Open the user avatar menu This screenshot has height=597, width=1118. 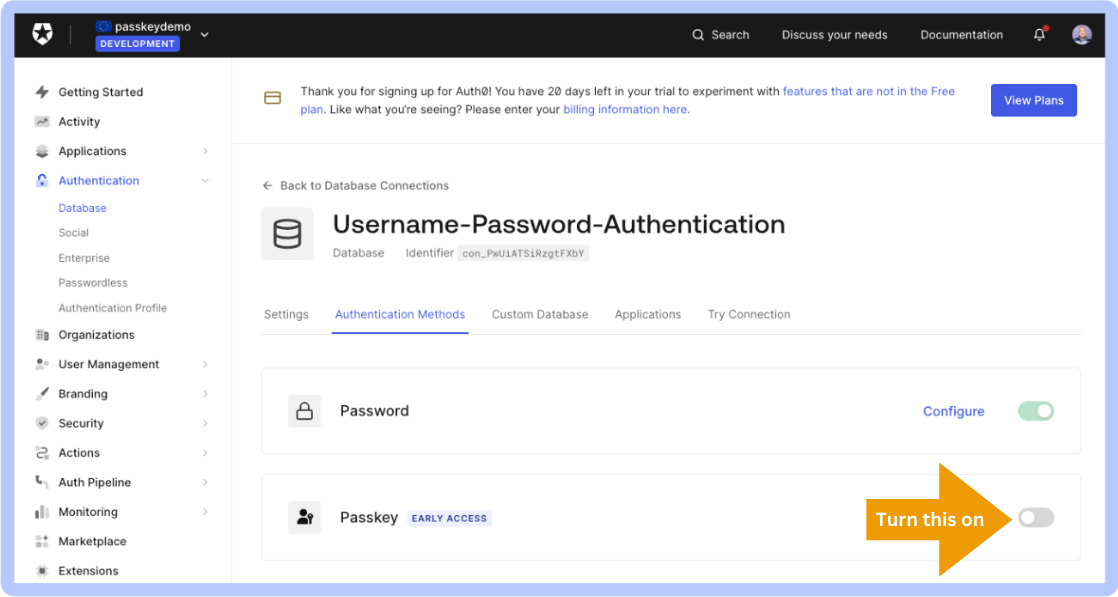click(x=1082, y=34)
